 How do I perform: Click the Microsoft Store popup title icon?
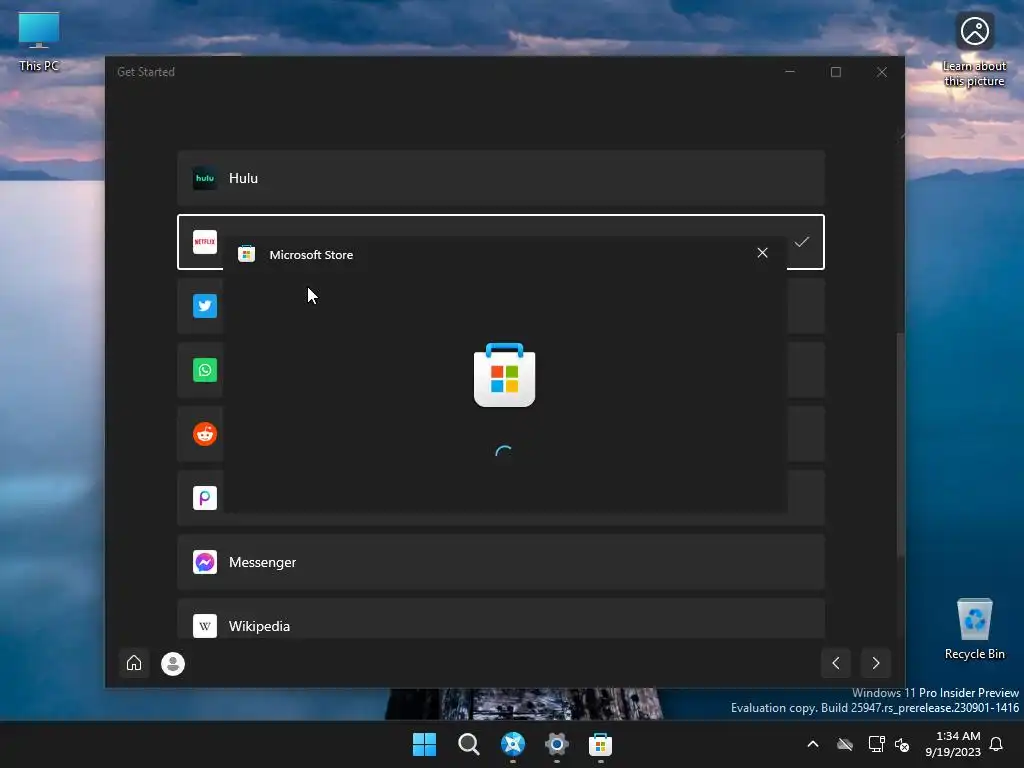pos(246,254)
